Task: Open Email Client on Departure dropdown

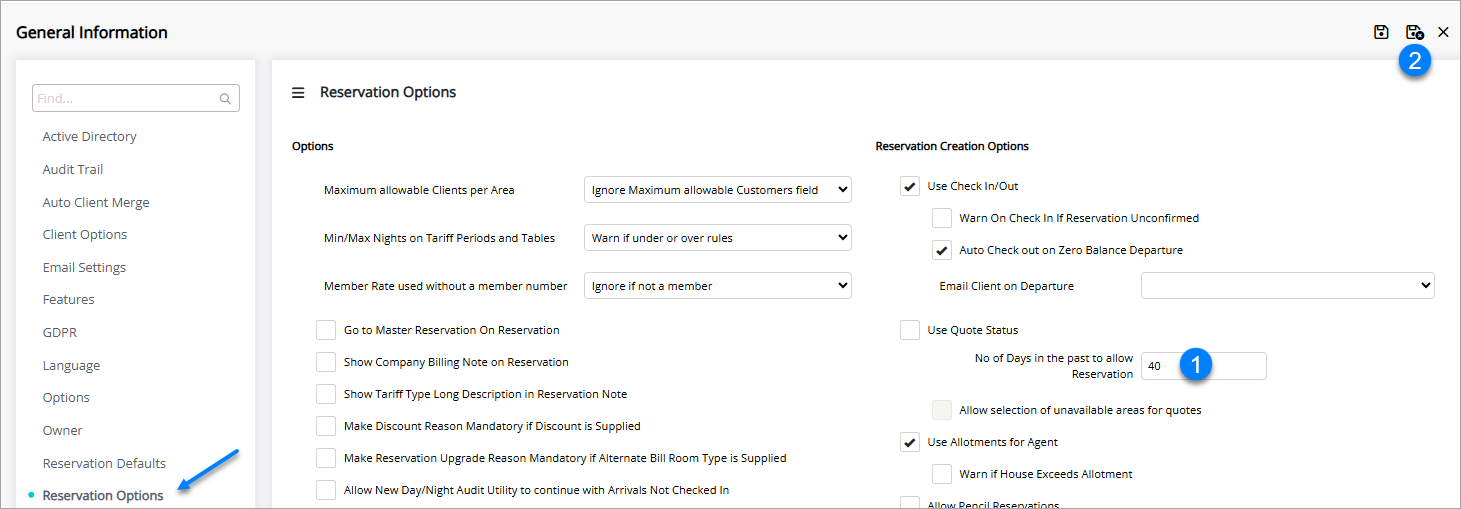Action: click(1287, 286)
